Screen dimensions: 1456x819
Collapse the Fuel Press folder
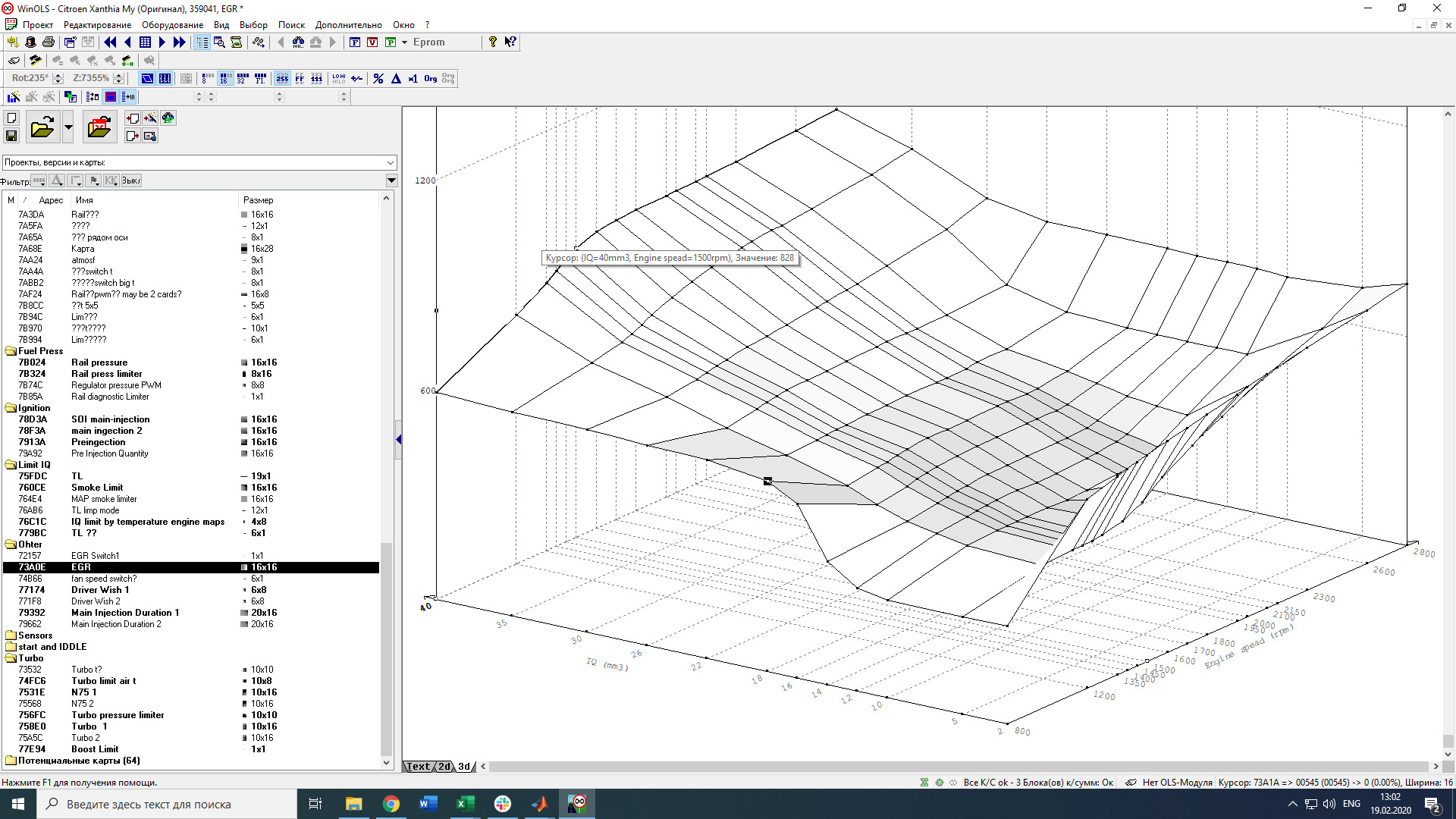[x=11, y=351]
